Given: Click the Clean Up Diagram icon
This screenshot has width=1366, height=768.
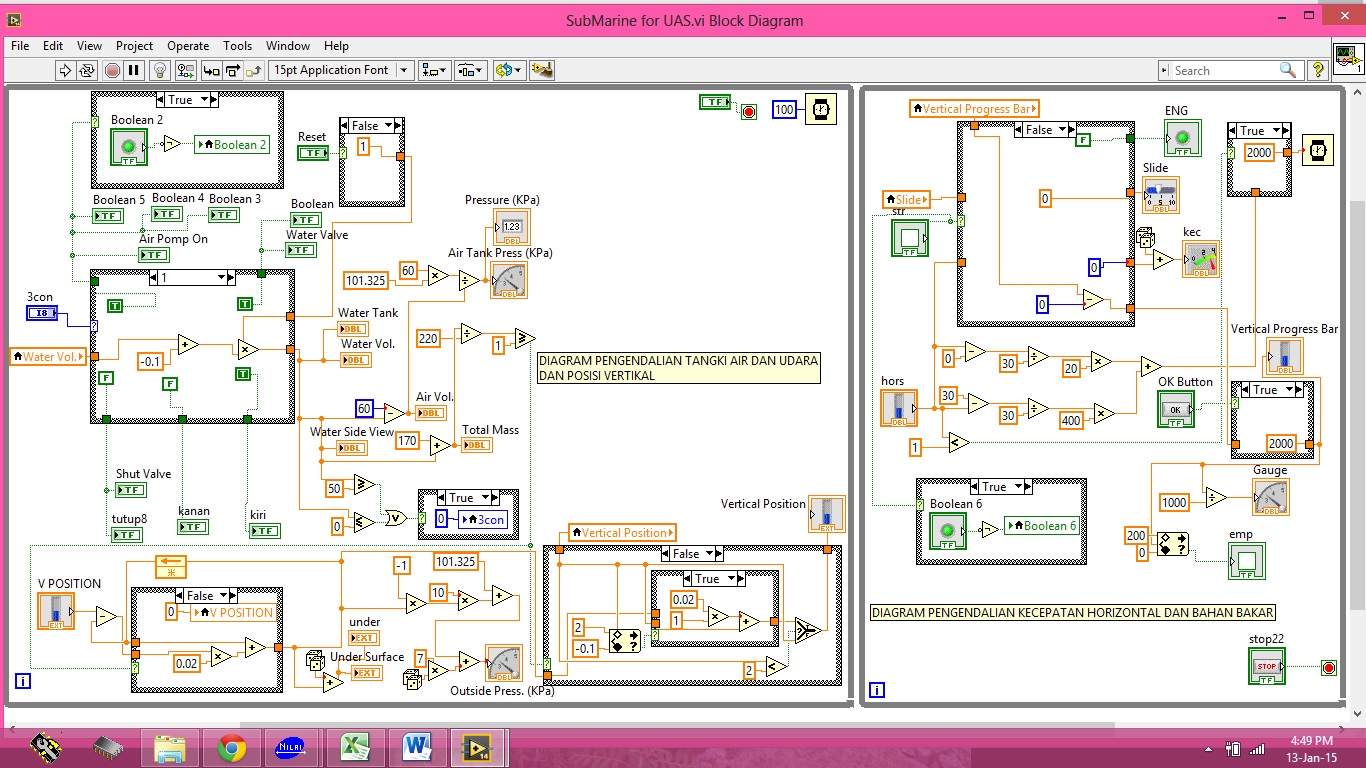Looking at the screenshot, I should (542, 70).
